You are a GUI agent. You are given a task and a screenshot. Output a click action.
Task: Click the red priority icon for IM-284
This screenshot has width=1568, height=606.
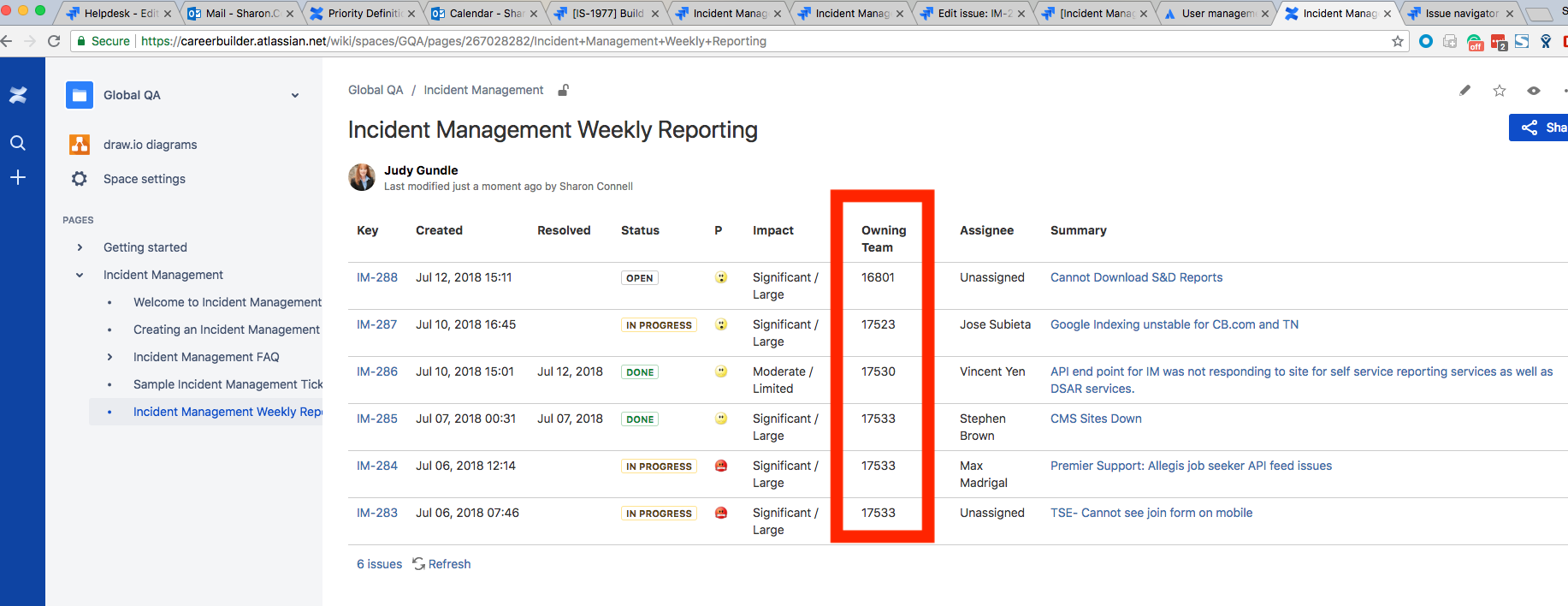point(721,466)
